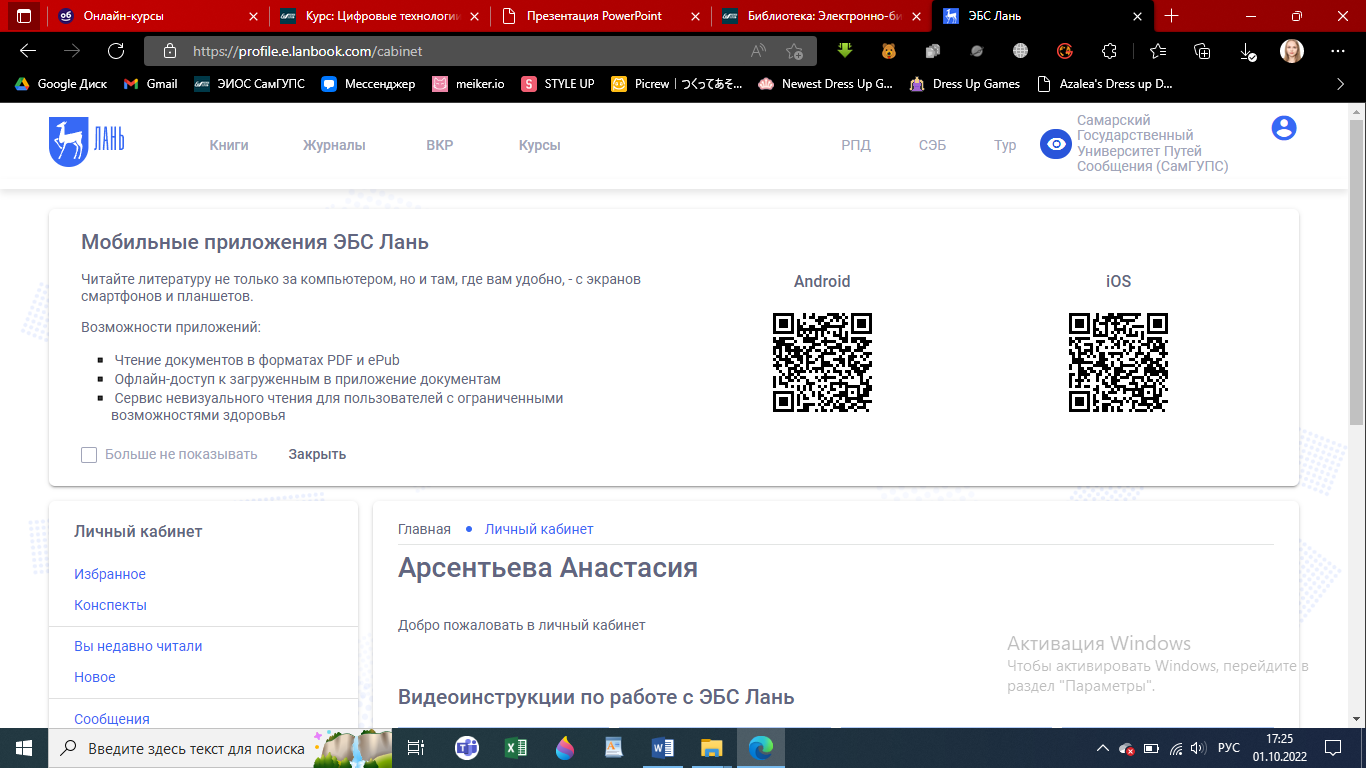Close the 'ЭБС Лань' tab

pyautogui.click(x=1136, y=16)
